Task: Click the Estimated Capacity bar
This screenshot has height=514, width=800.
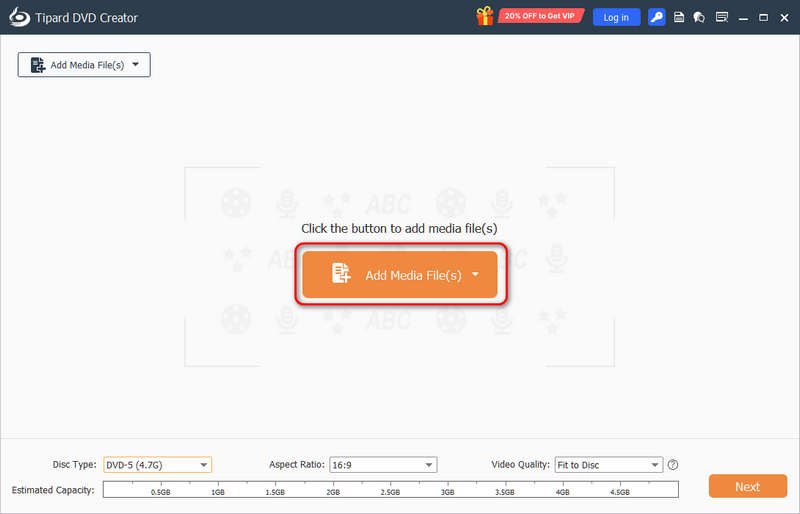Action: [x=391, y=489]
